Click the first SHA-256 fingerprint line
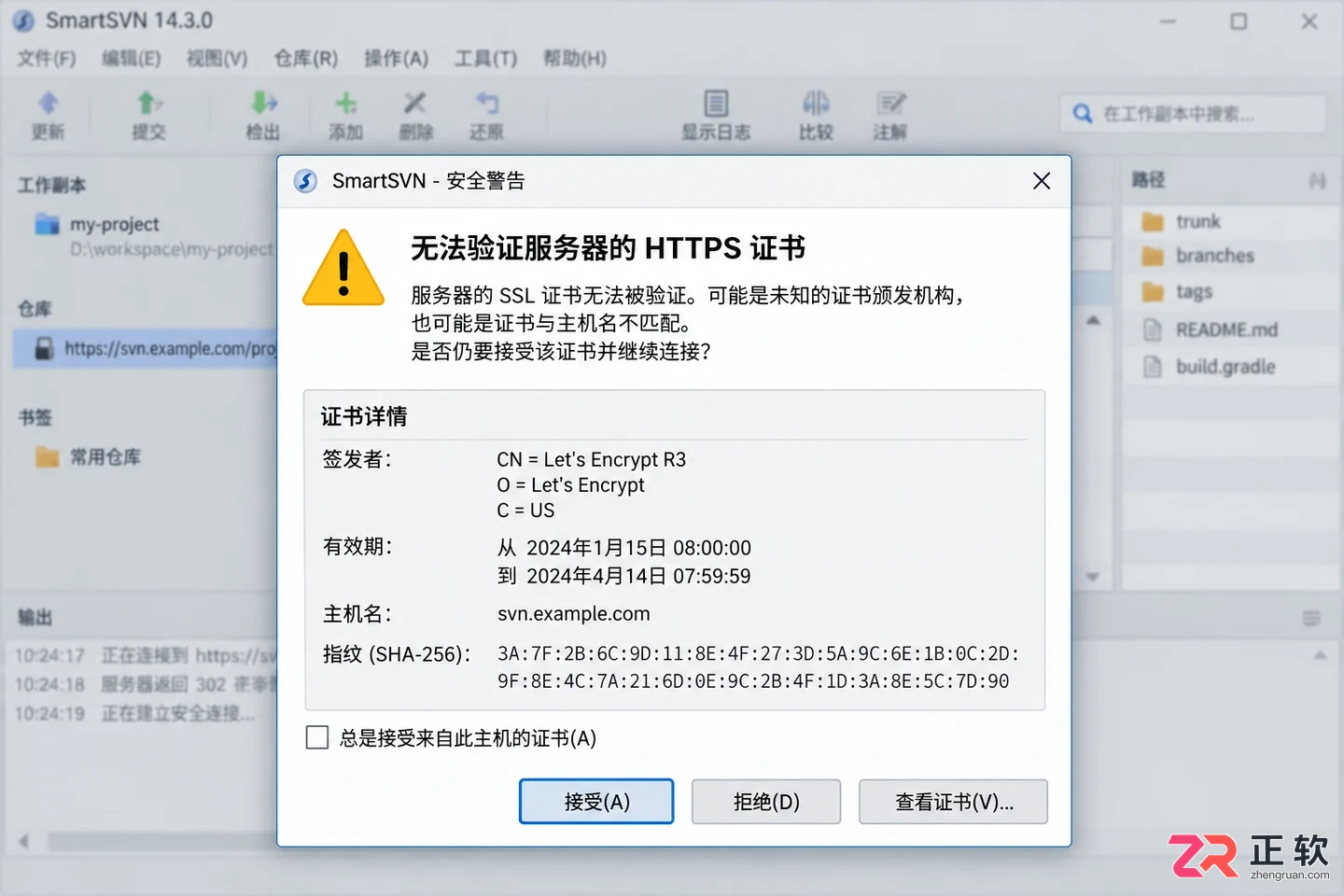This screenshot has height=896, width=1344. (x=759, y=653)
